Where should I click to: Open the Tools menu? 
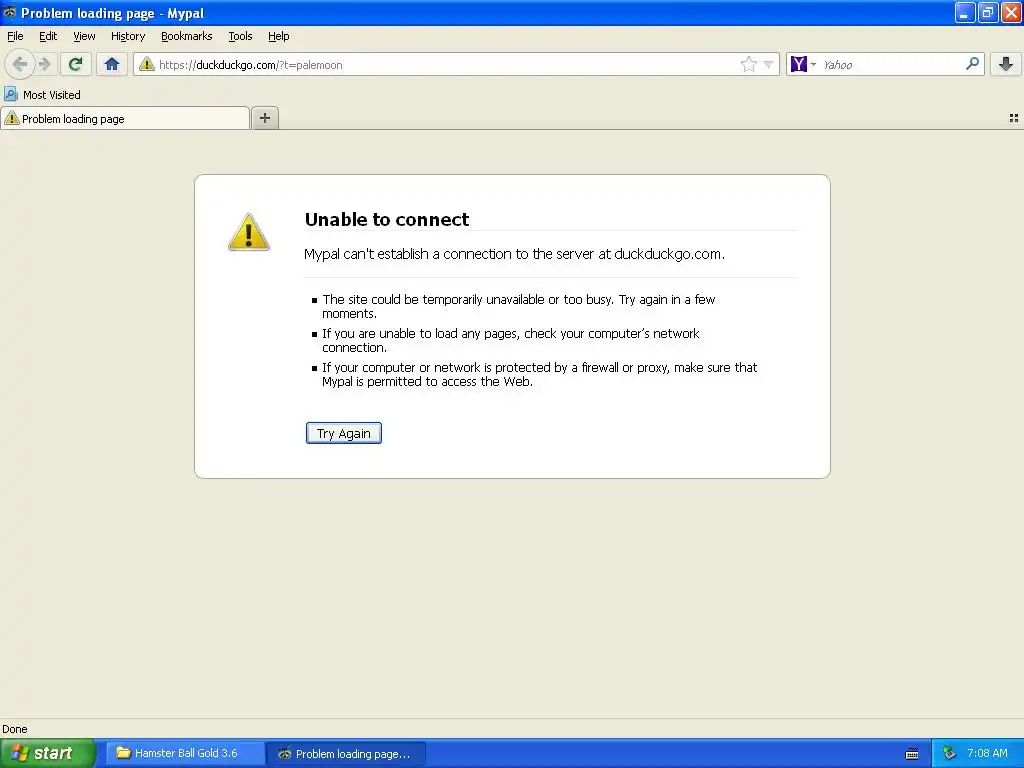240,36
